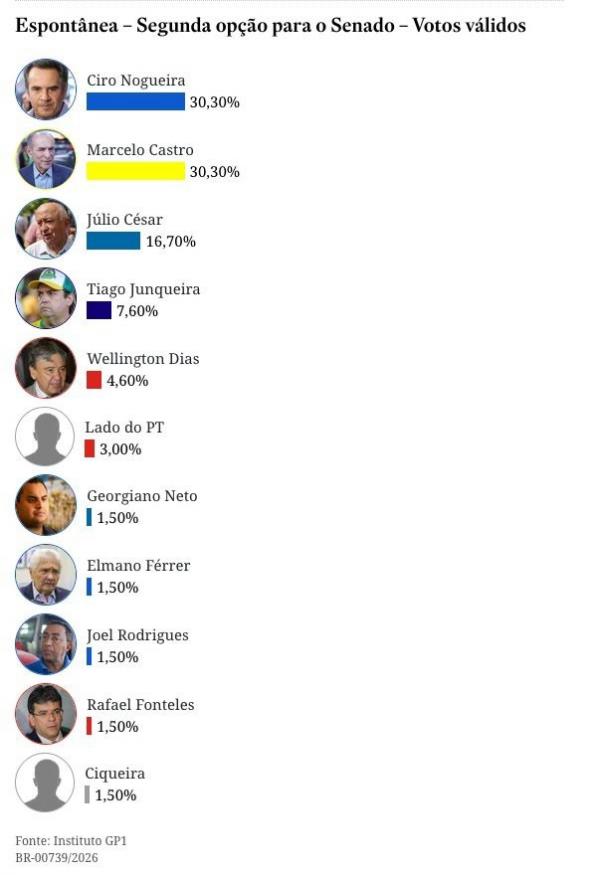600x875 pixels.
Task: Click Georgiano Neto's profile photo
Action: (45, 506)
